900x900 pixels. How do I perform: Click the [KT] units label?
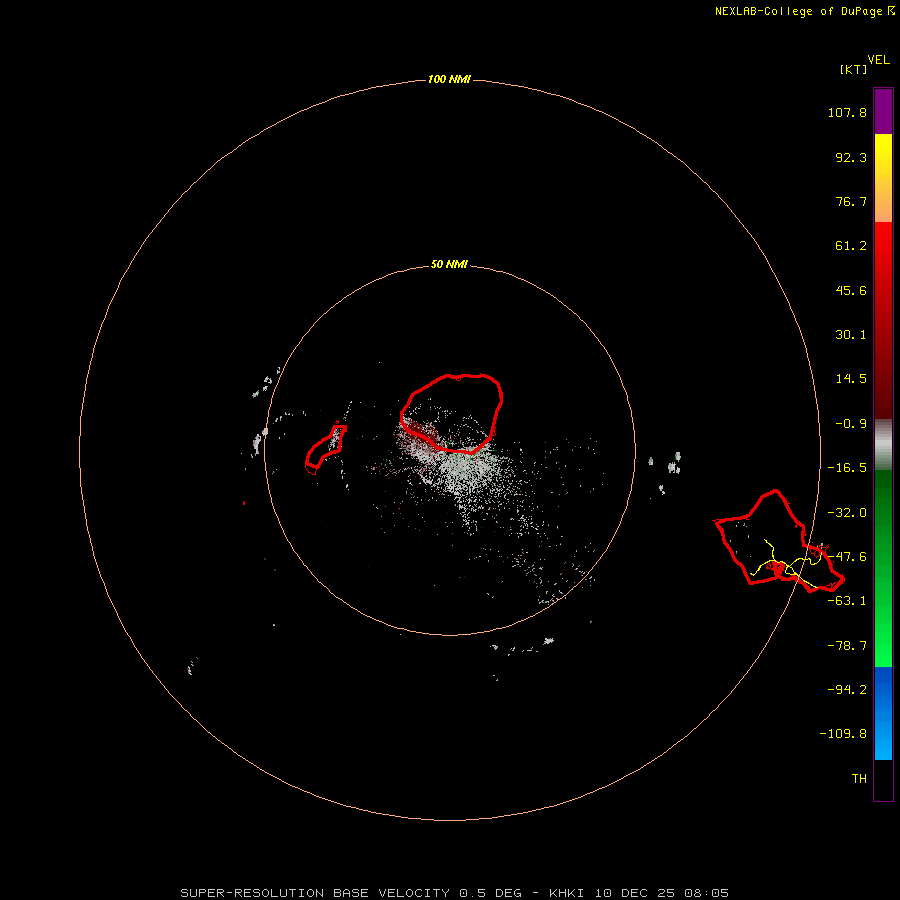(x=853, y=69)
